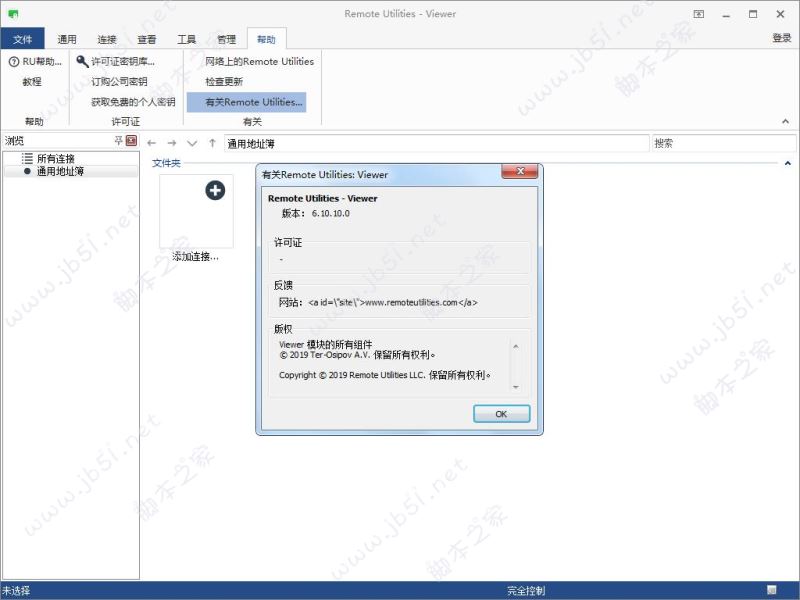The image size is (800, 600).
Task: Maximize the Remote Utilities Viewer window
Action: click(753, 14)
